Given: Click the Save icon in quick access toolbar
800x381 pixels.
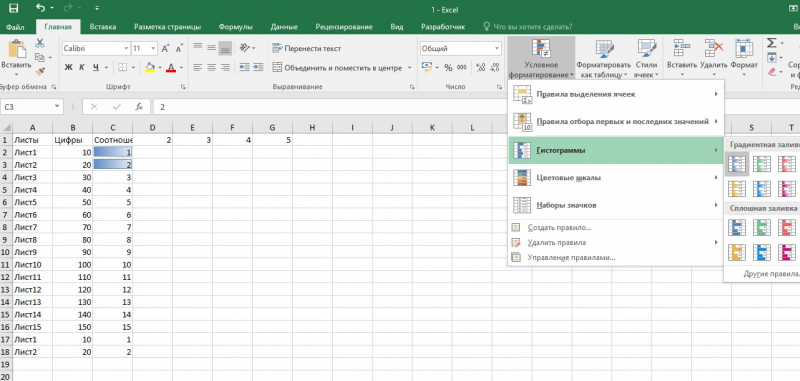Looking at the screenshot, I should pos(14,8).
